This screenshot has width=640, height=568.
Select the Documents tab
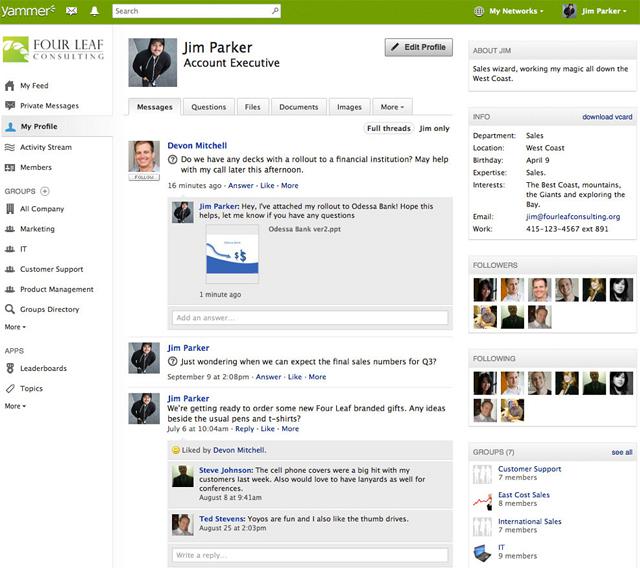[298, 107]
